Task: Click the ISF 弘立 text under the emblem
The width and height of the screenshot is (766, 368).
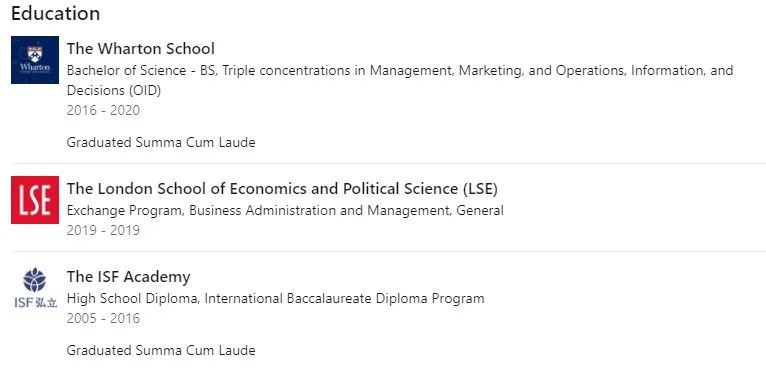Action: tap(36, 303)
